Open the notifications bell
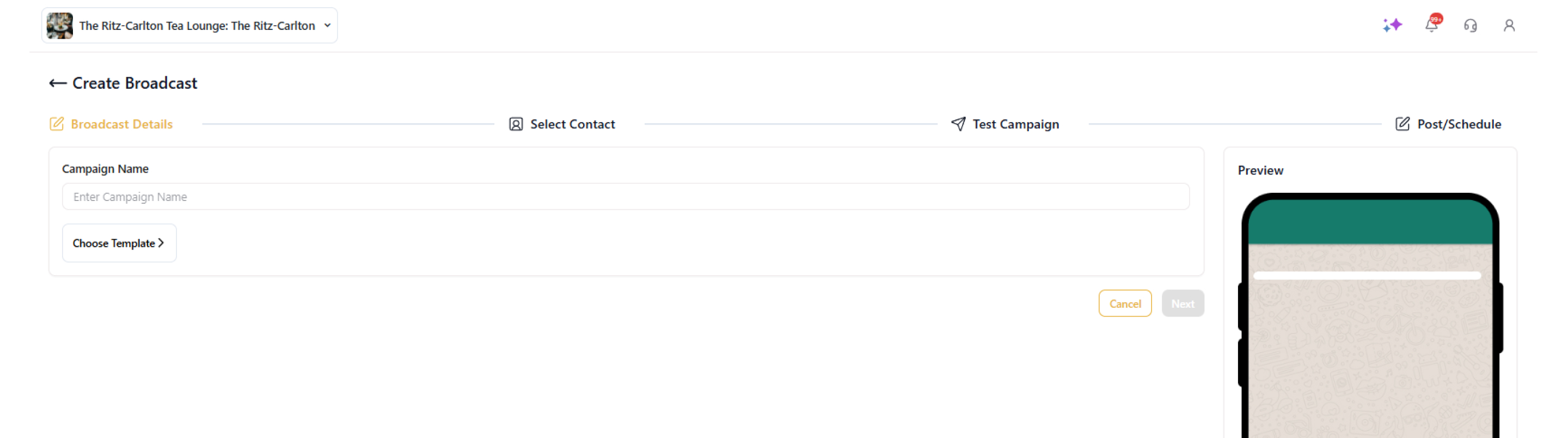This screenshot has width=1568, height=438. coord(1431,25)
